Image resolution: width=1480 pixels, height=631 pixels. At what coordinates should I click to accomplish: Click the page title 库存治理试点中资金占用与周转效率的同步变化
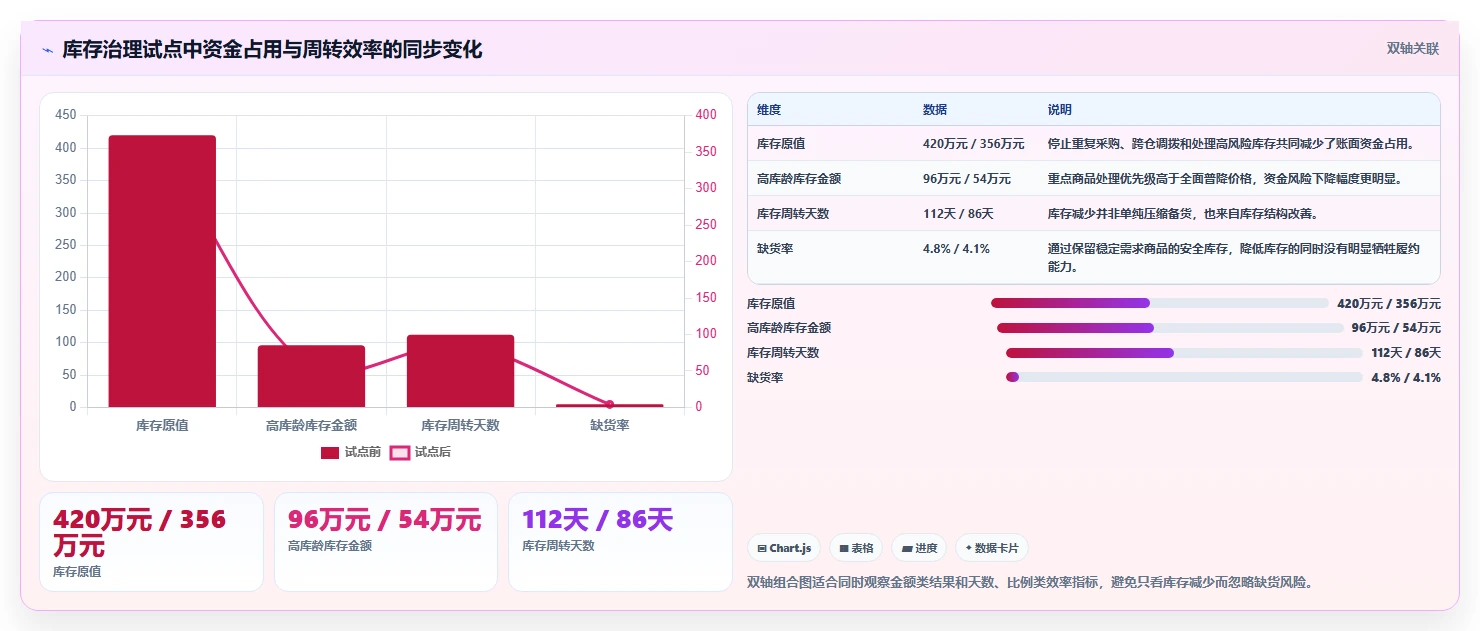(x=272, y=49)
